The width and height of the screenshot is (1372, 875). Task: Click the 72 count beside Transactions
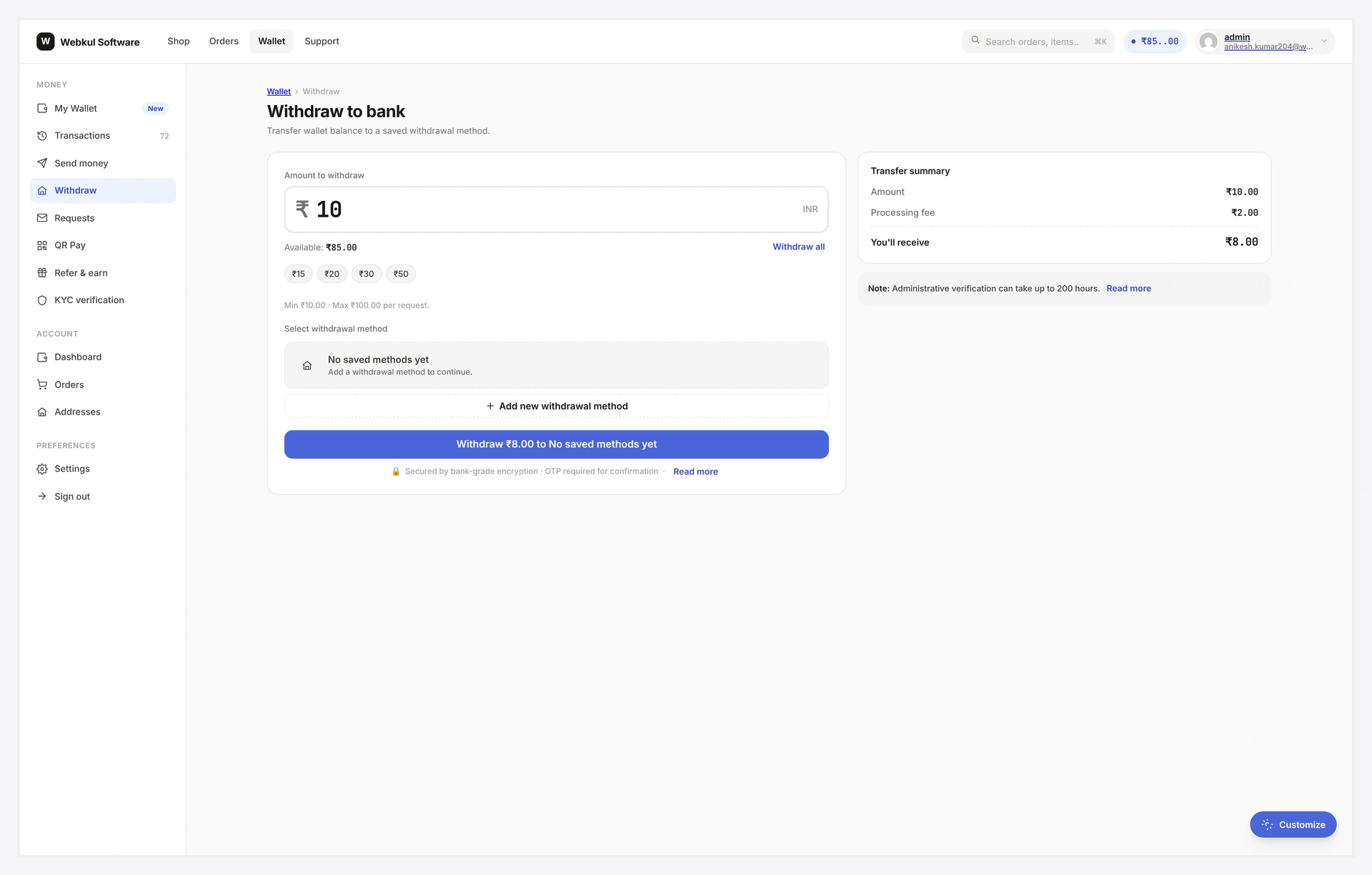click(x=164, y=136)
